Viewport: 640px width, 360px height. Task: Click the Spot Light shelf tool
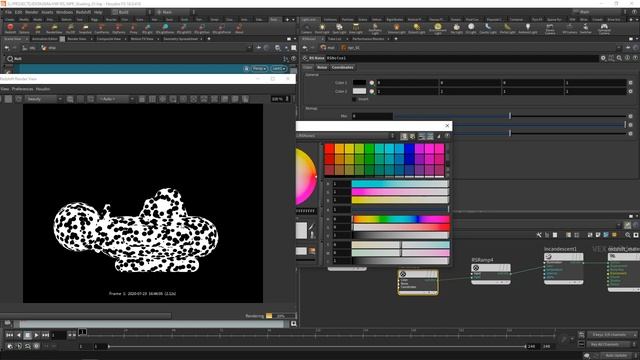(339, 28)
